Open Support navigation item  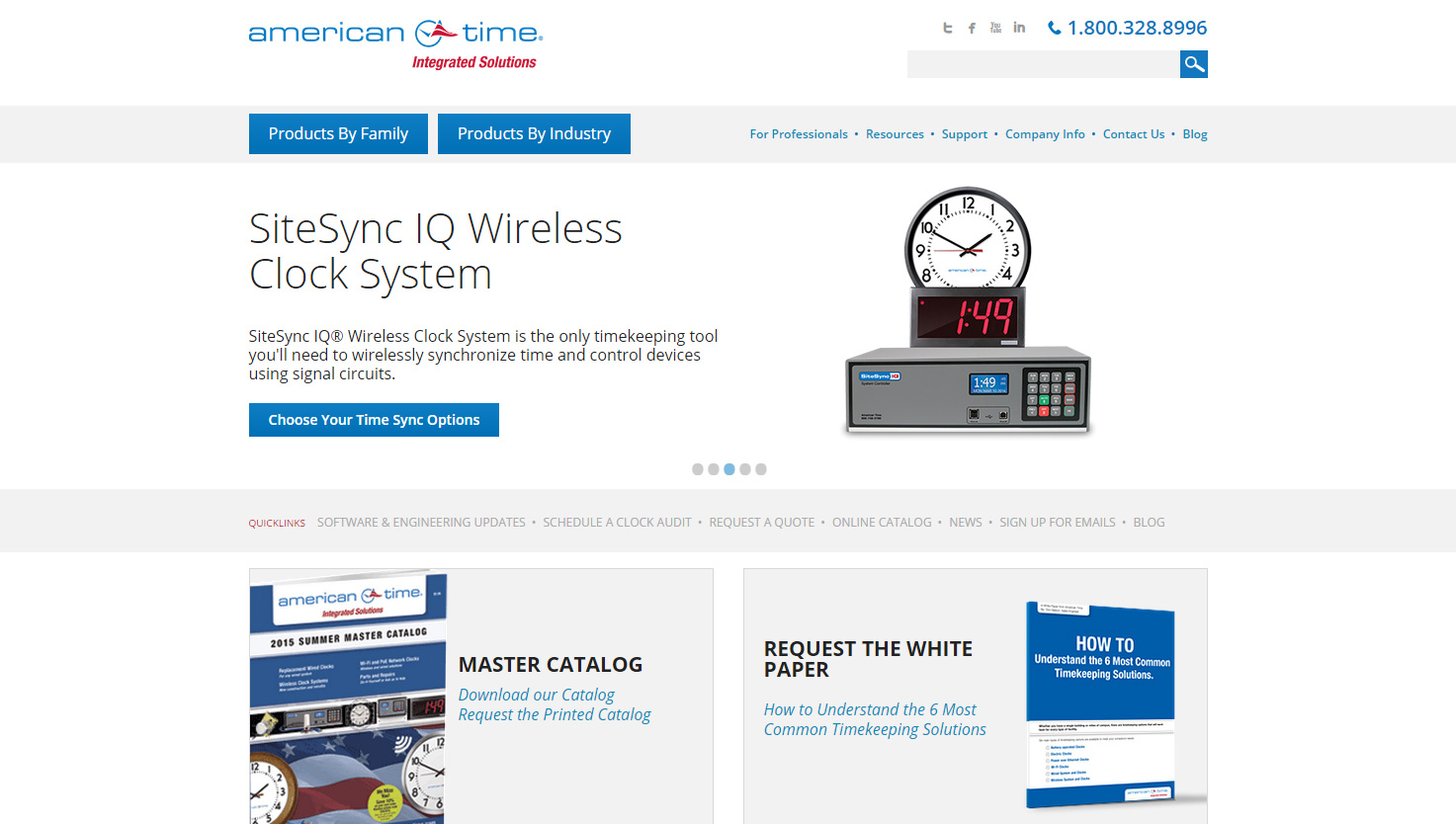pyautogui.click(x=965, y=134)
